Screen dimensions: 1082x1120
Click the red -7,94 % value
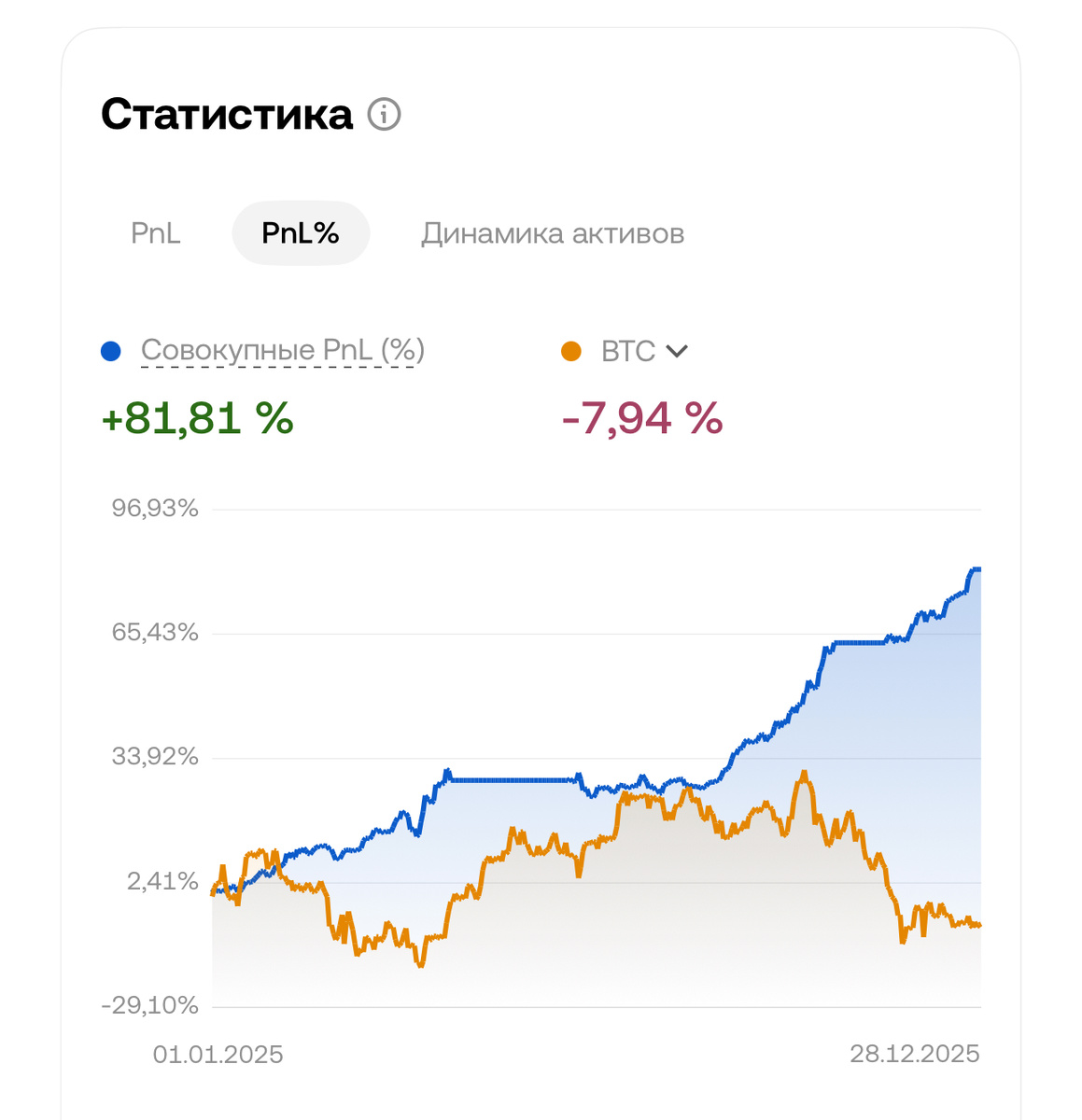coord(642,418)
